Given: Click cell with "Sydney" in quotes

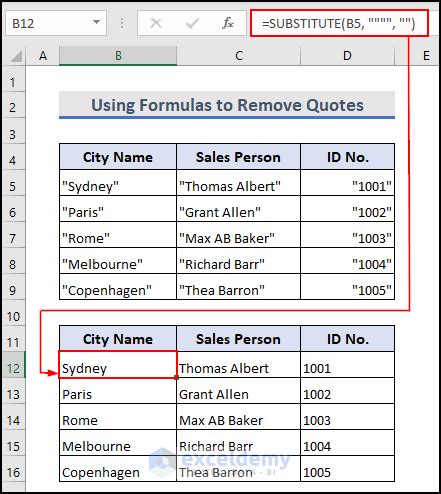Looking at the screenshot, I should [x=118, y=183].
